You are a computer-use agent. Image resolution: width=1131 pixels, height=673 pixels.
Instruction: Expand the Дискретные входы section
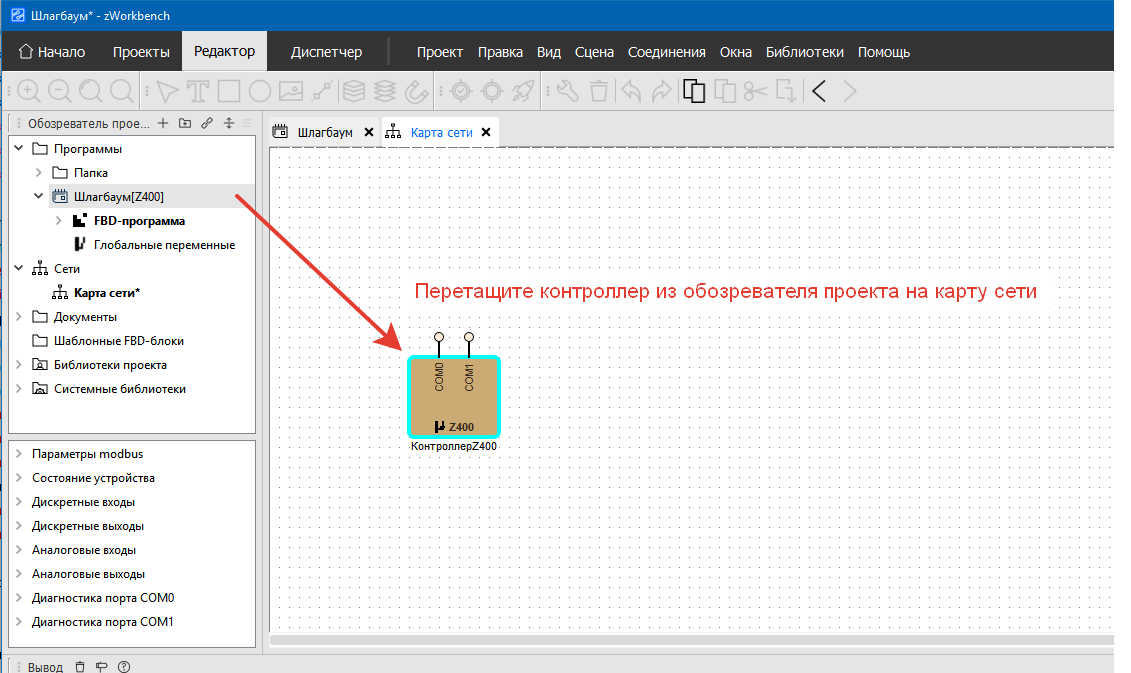tap(19, 502)
